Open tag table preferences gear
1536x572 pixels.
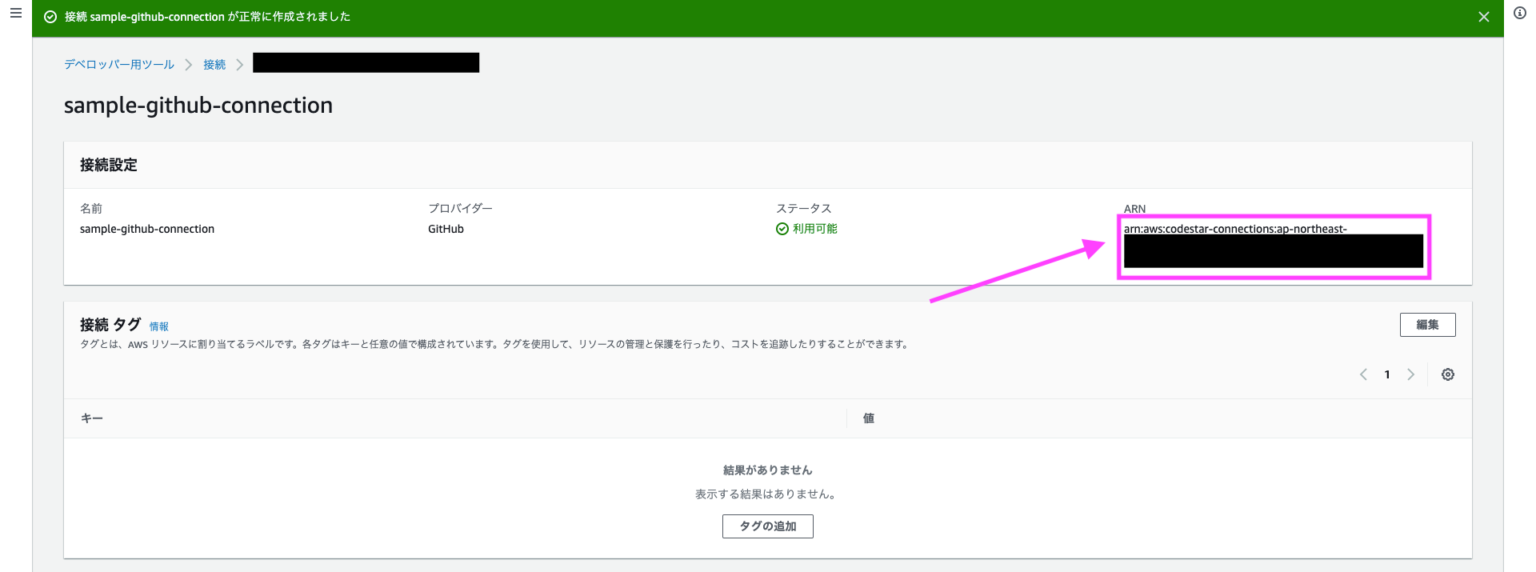coord(1448,375)
